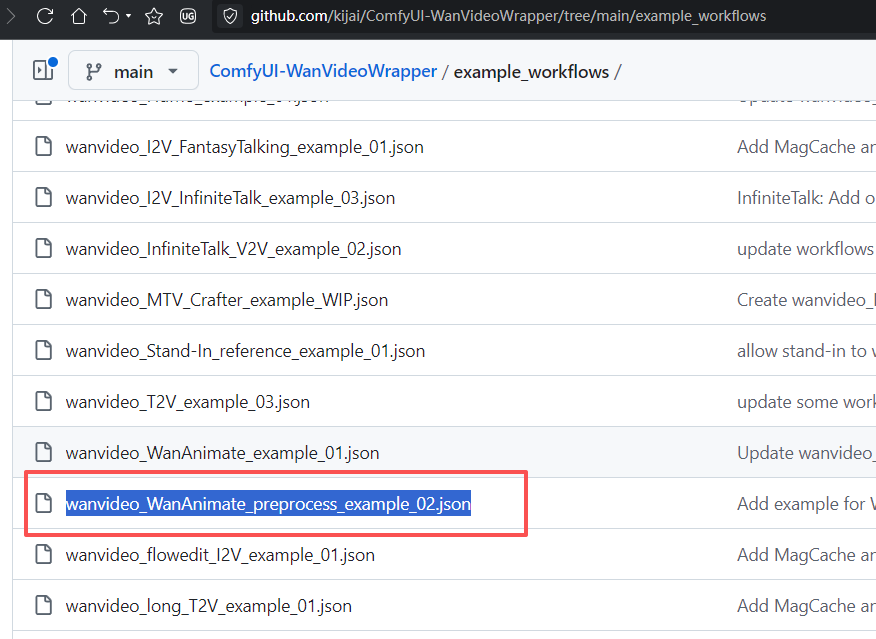Screen dimensions: 876x639
Task: Open the main branch selector dropdown
Action: 134,70
